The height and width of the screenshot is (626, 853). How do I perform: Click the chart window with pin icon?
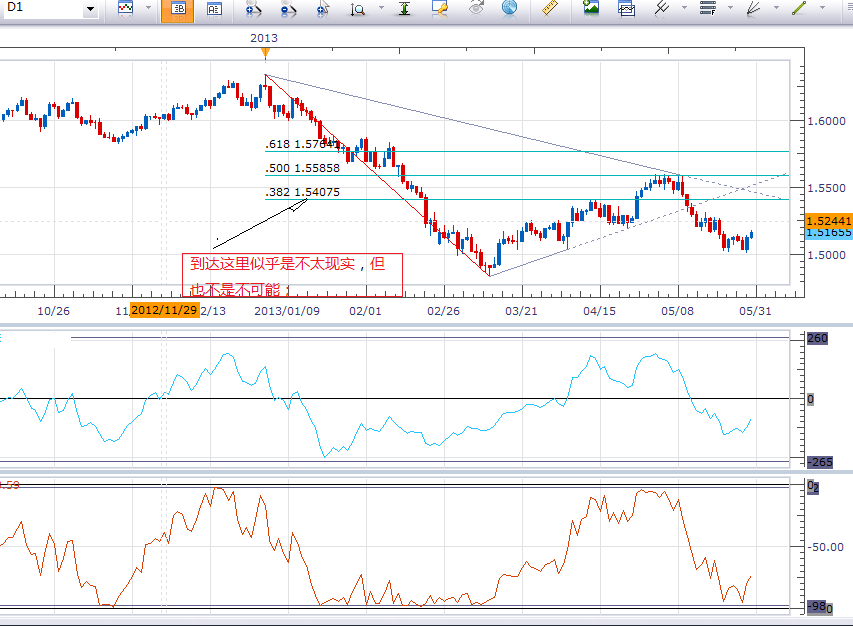point(440,9)
